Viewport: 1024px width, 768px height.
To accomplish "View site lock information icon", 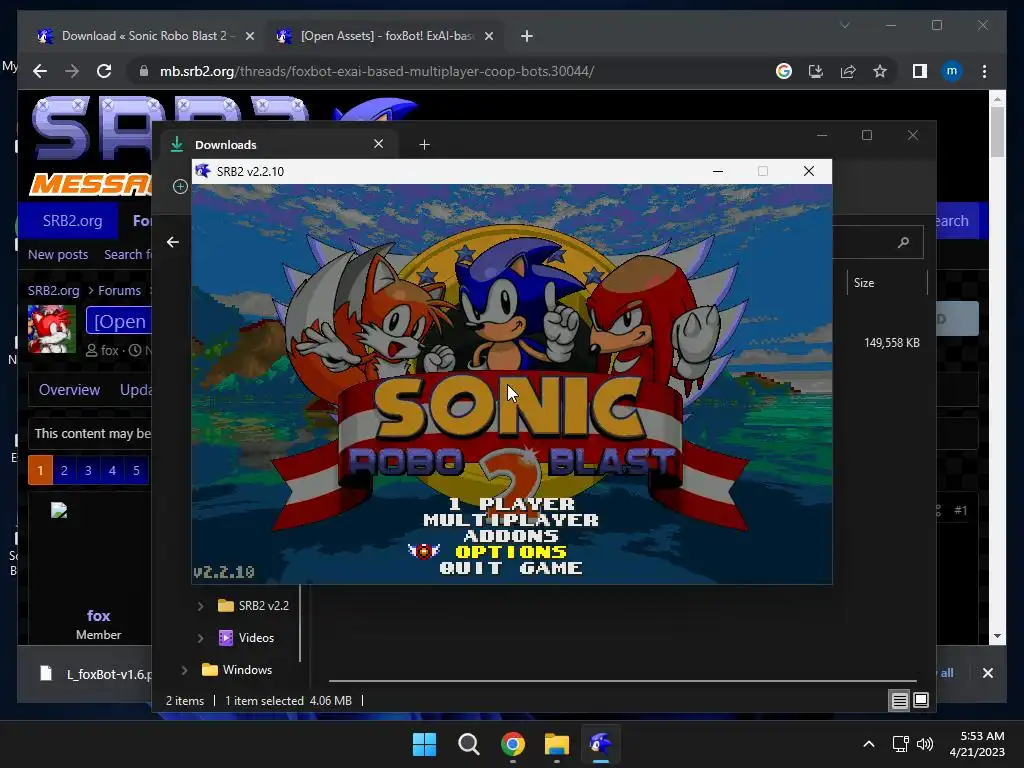I will click(144, 71).
